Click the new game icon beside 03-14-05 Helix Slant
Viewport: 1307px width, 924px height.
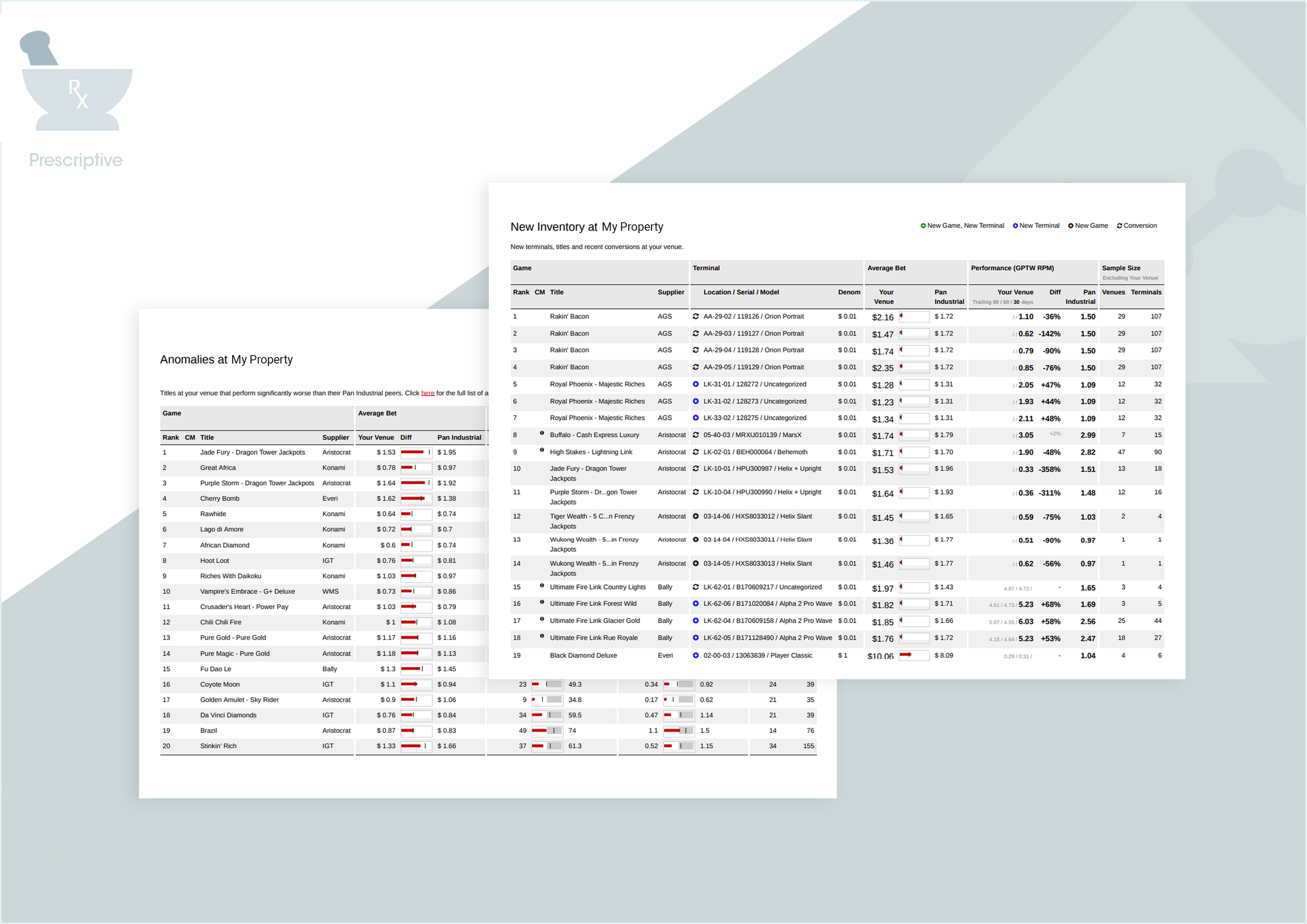click(x=695, y=564)
